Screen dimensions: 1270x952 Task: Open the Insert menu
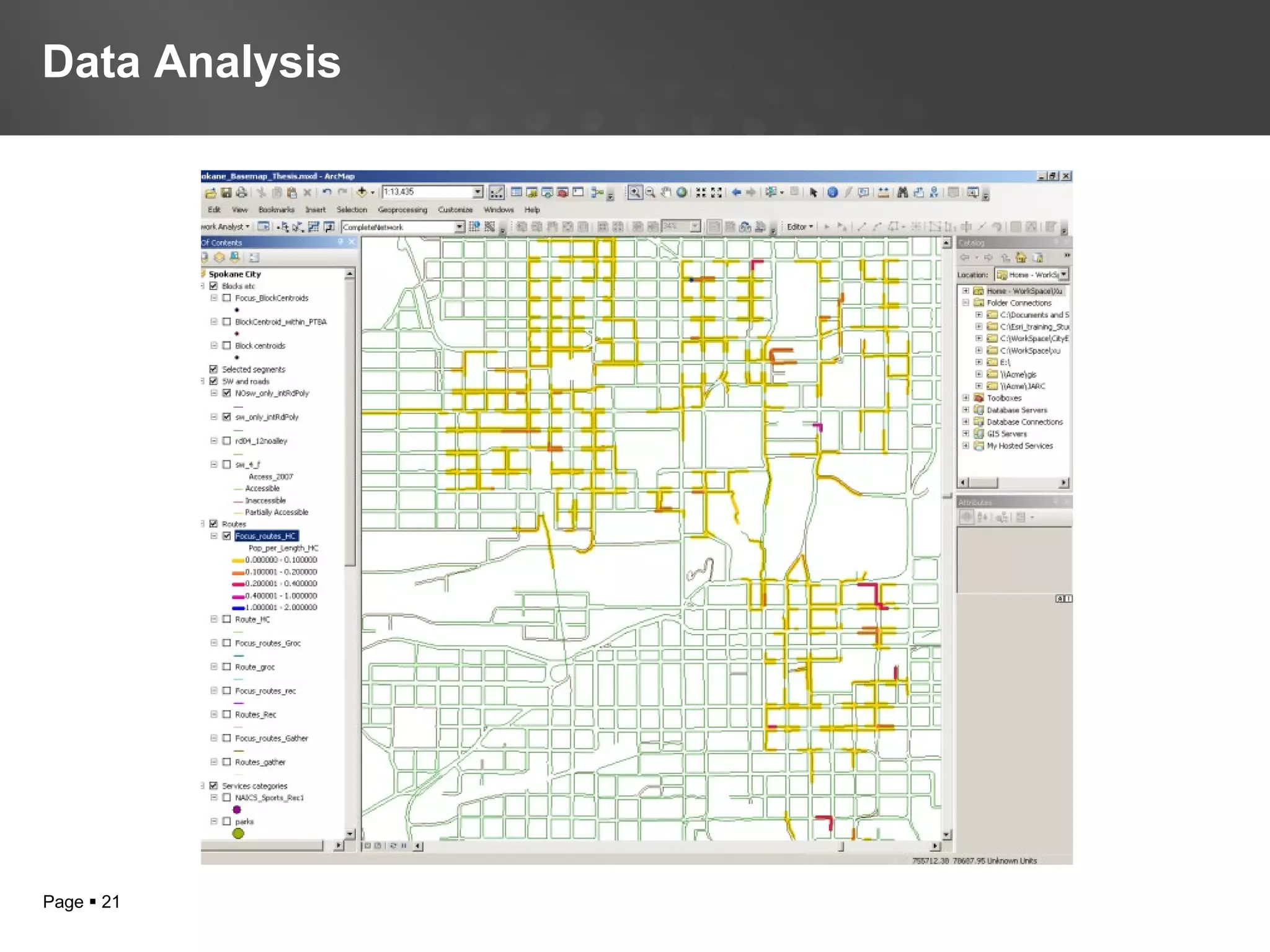(x=315, y=210)
